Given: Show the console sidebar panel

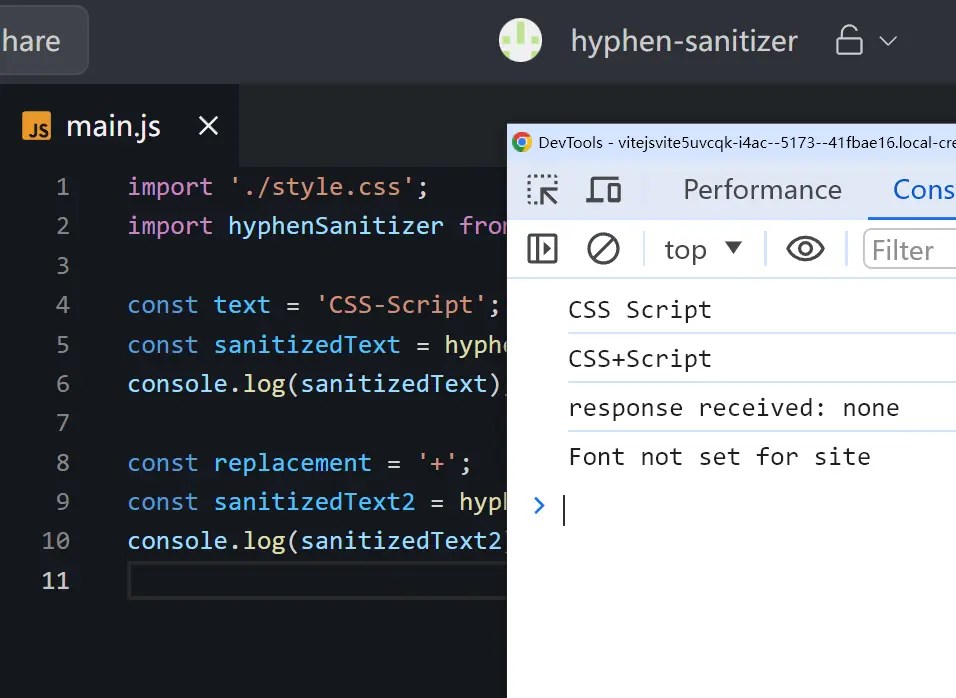Looking at the screenshot, I should (x=542, y=249).
